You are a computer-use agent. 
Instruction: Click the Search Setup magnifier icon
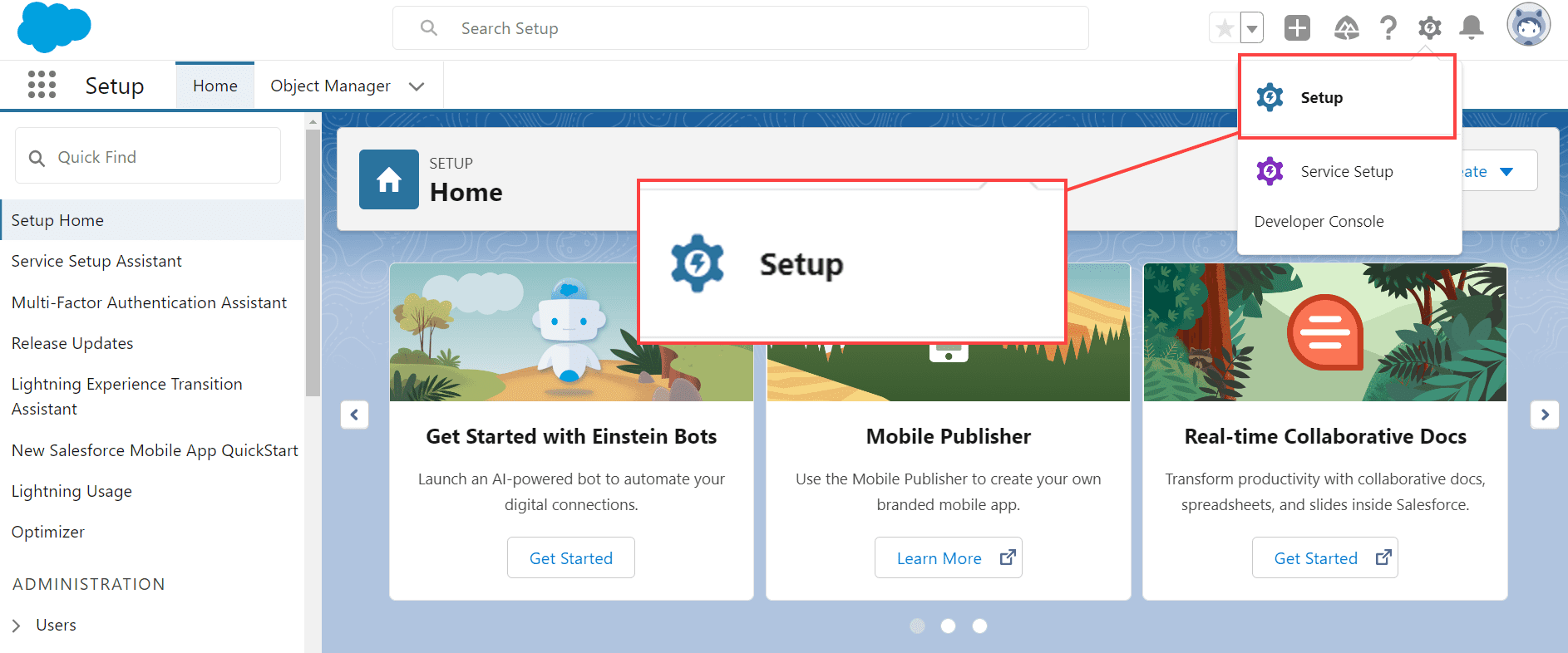tap(429, 28)
